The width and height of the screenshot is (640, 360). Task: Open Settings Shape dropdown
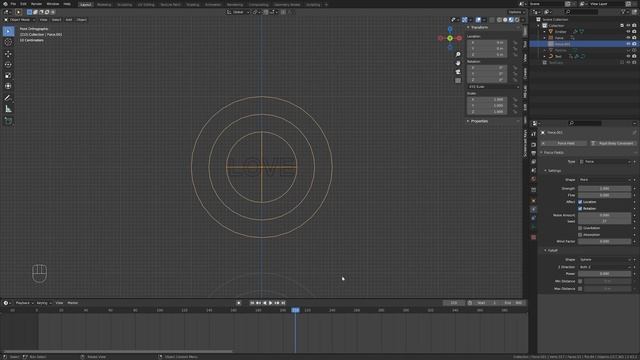tap(605, 180)
